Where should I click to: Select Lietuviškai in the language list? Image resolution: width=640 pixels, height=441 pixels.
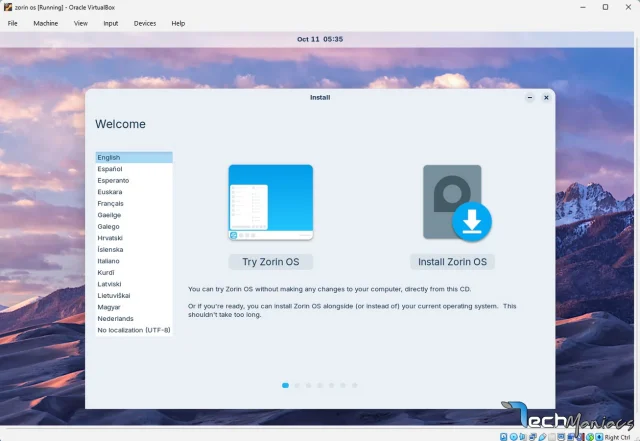point(134,295)
